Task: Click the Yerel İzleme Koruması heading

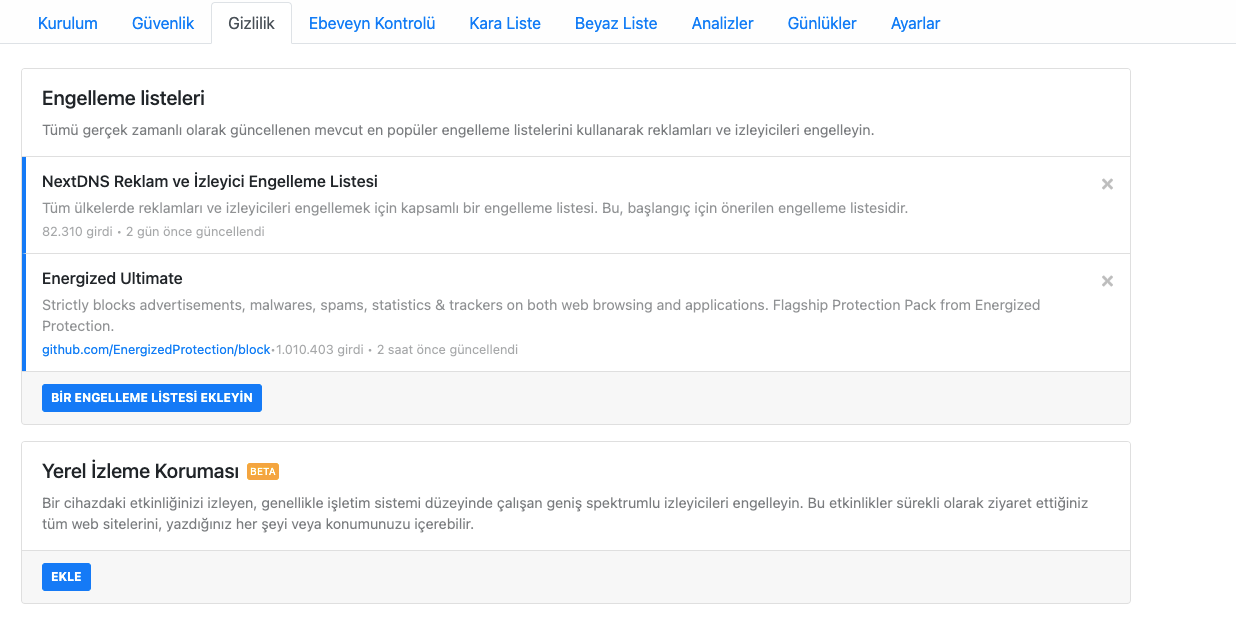Action: click(x=140, y=471)
